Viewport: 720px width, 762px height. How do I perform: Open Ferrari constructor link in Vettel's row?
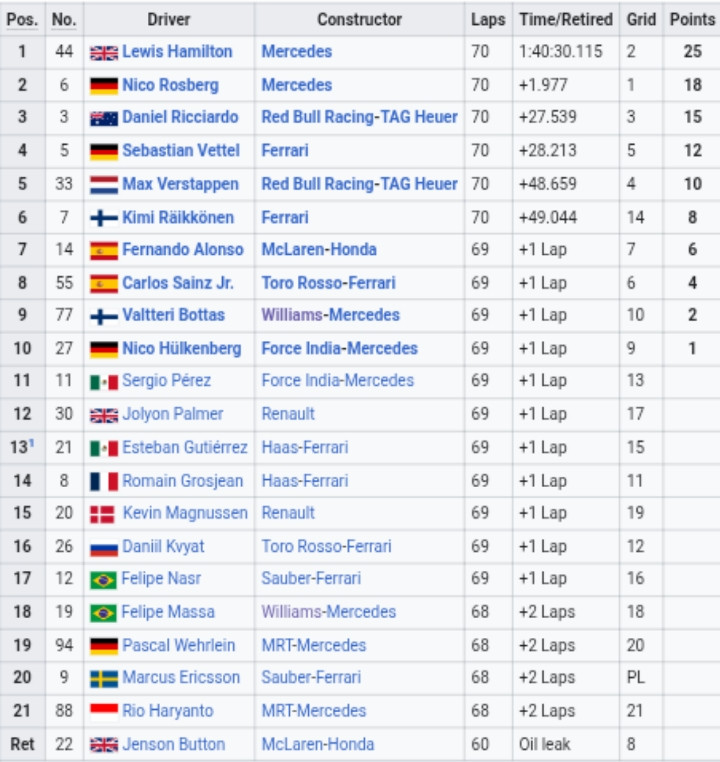pyautogui.click(x=285, y=151)
